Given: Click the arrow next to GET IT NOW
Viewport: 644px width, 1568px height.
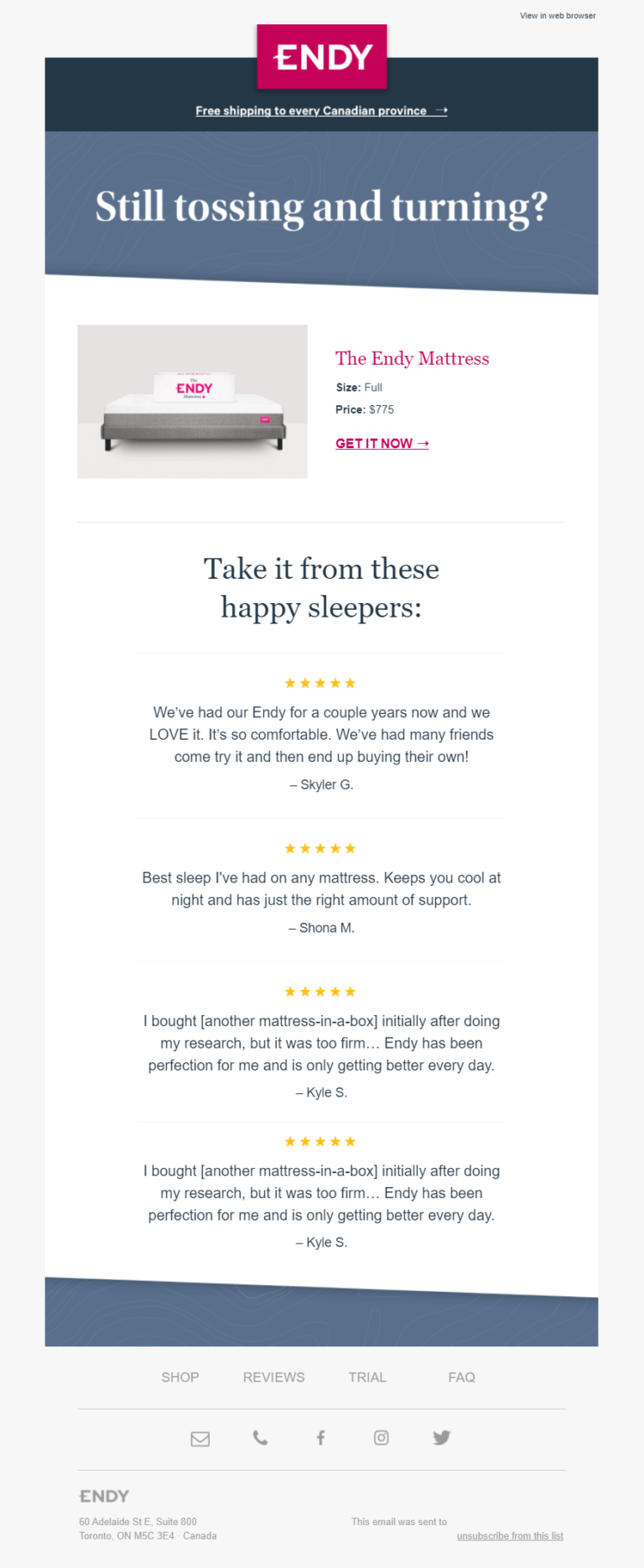Looking at the screenshot, I should tap(423, 443).
